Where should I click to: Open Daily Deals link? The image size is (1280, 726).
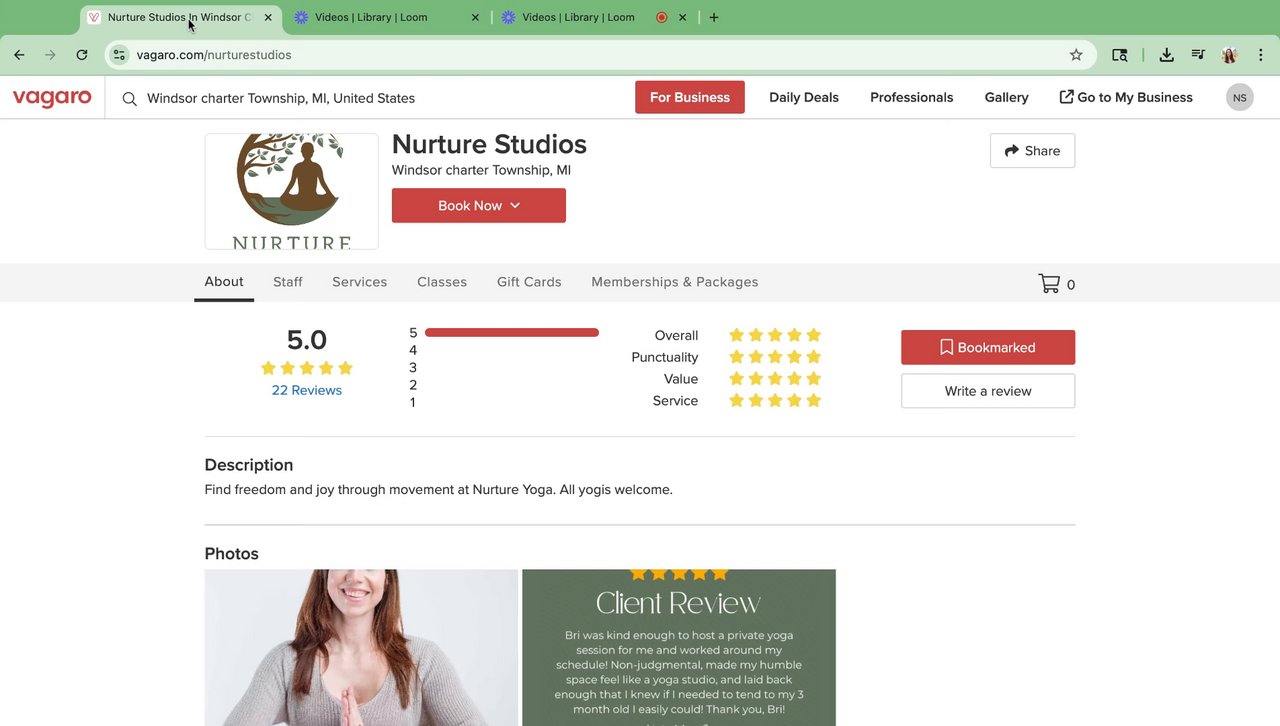(x=804, y=97)
